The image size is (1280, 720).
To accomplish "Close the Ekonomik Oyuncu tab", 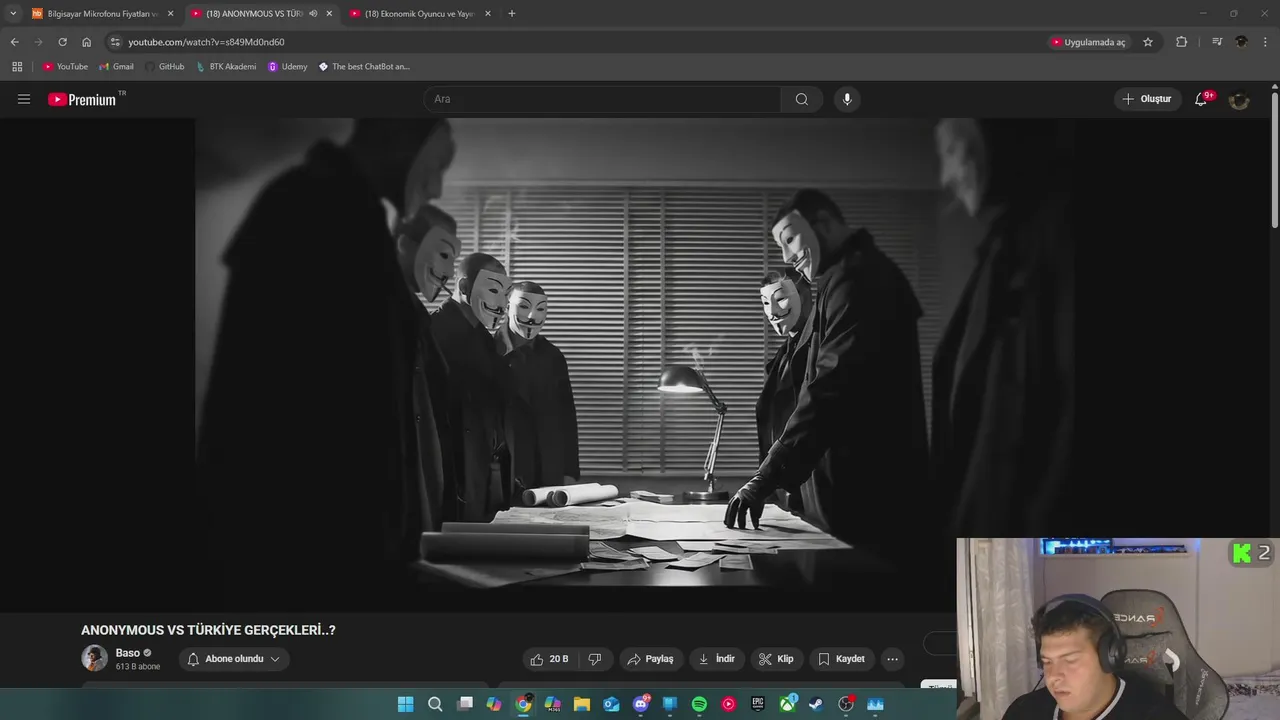I will [x=487, y=14].
